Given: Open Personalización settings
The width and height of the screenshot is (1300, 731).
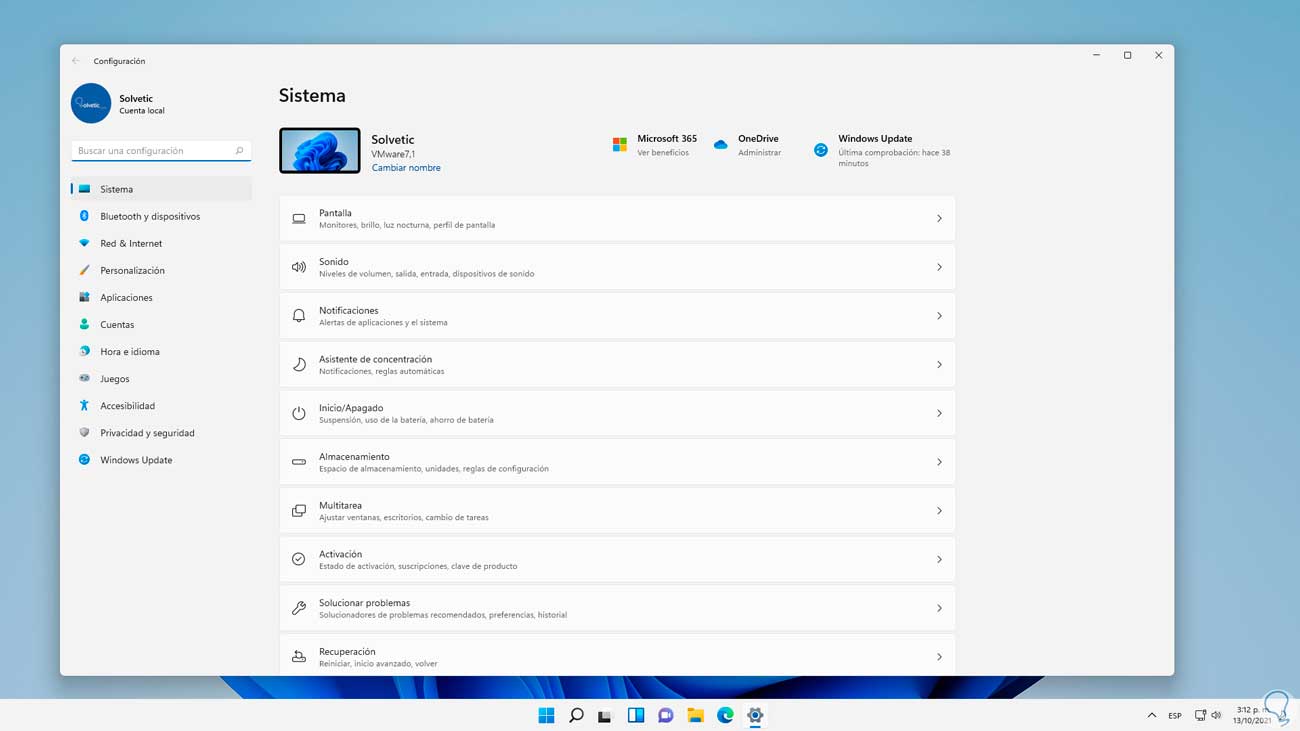Looking at the screenshot, I should (x=161, y=270).
